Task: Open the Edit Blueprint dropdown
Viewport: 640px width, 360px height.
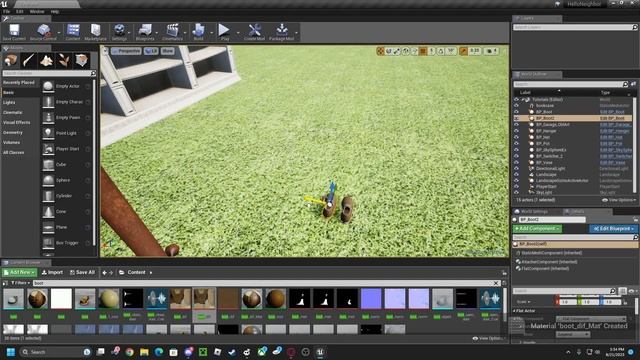Action: pyautogui.click(x=613, y=229)
